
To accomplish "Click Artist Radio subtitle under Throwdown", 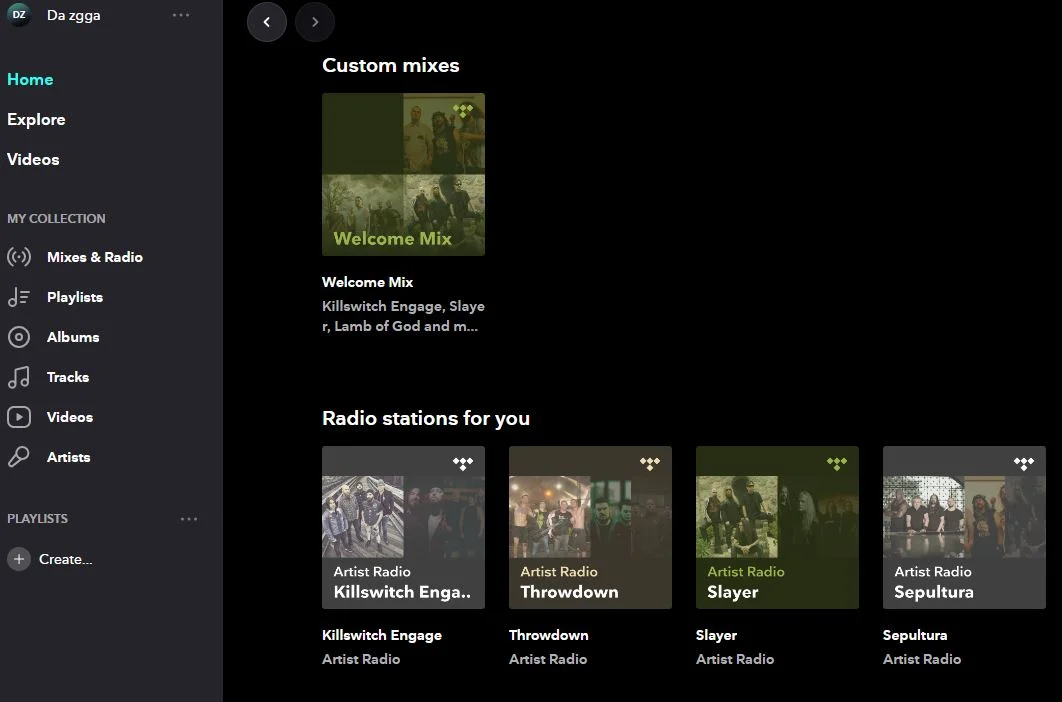I will point(548,659).
